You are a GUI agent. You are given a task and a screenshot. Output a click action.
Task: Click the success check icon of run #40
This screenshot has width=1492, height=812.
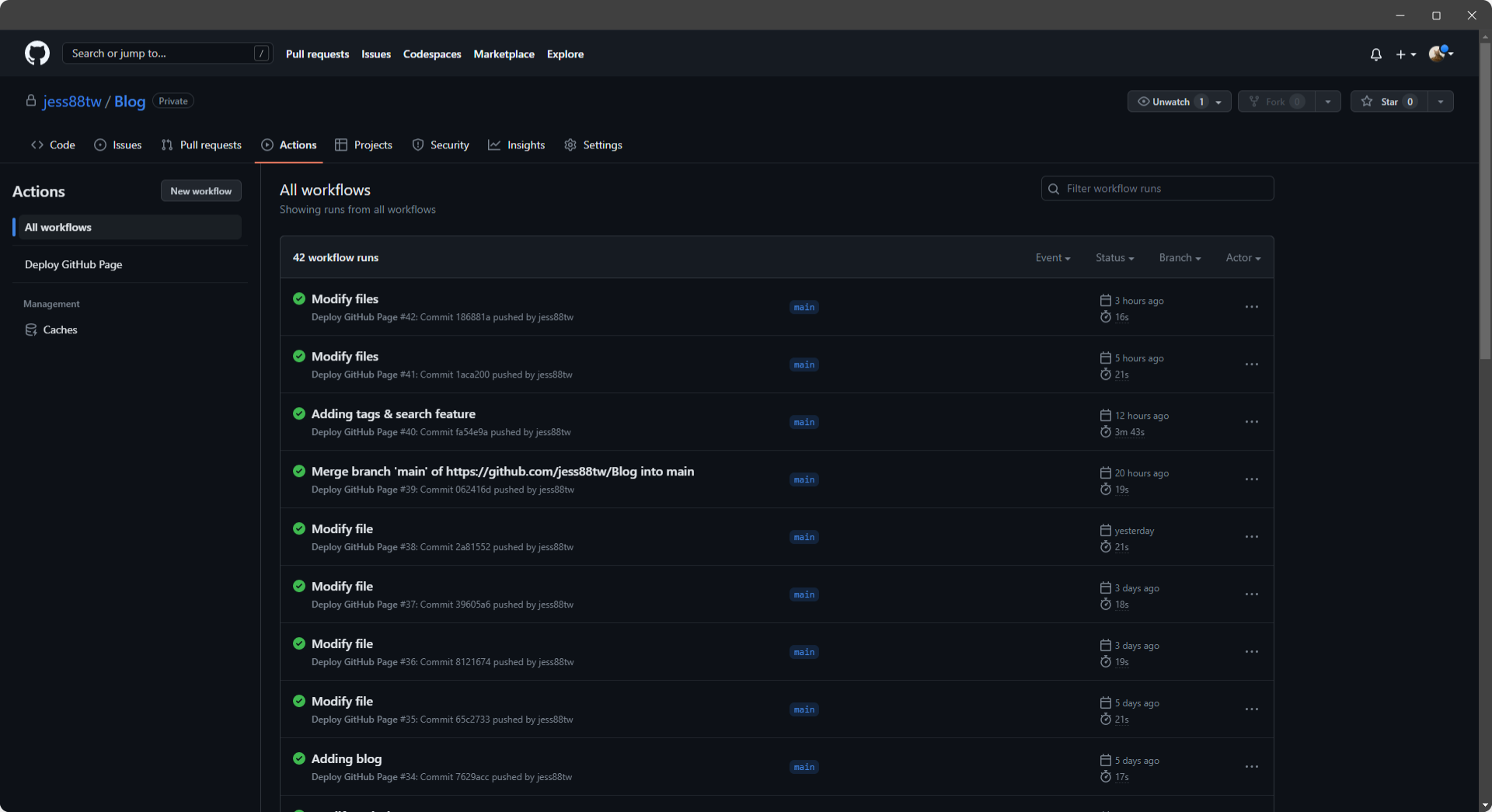(x=299, y=413)
